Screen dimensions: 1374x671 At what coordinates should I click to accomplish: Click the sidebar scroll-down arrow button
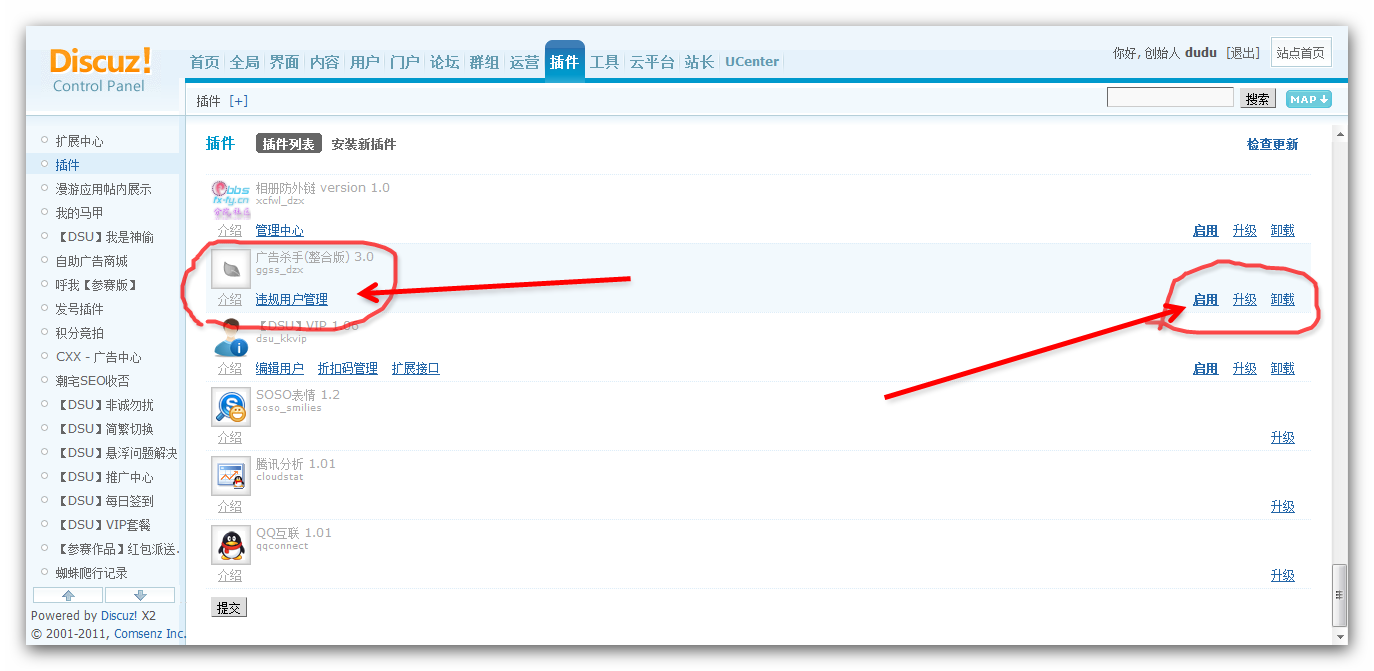[140, 595]
